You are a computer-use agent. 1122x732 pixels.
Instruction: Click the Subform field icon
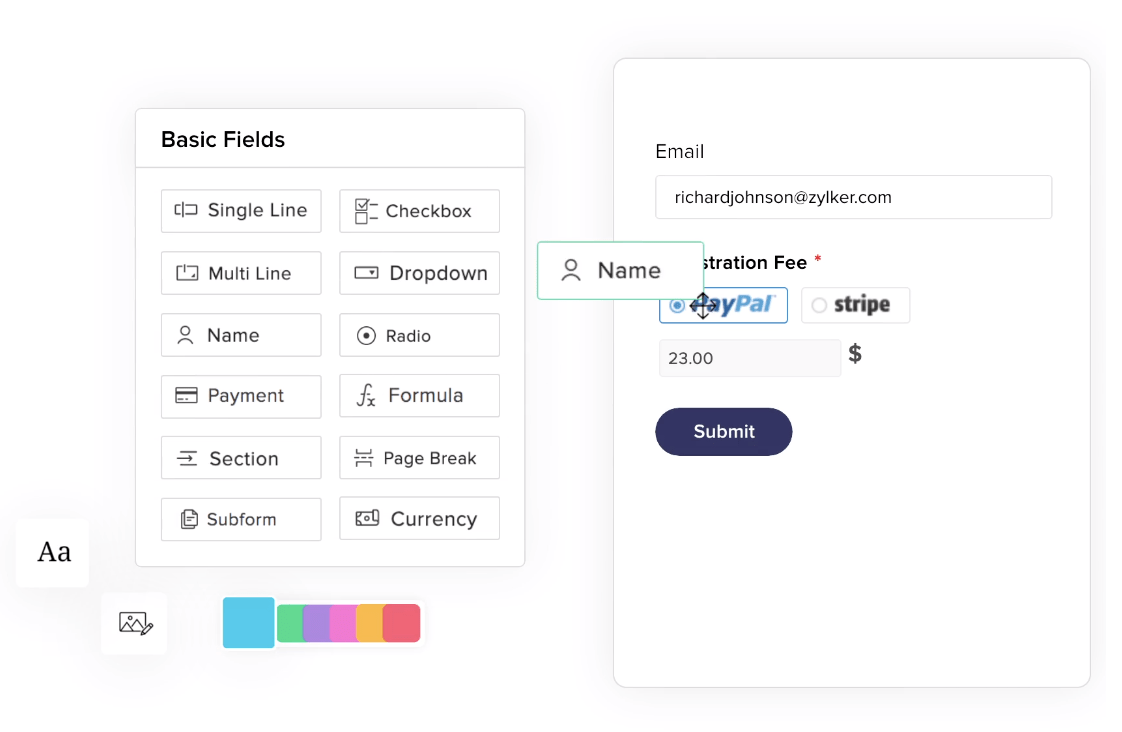[x=189, y=520]
